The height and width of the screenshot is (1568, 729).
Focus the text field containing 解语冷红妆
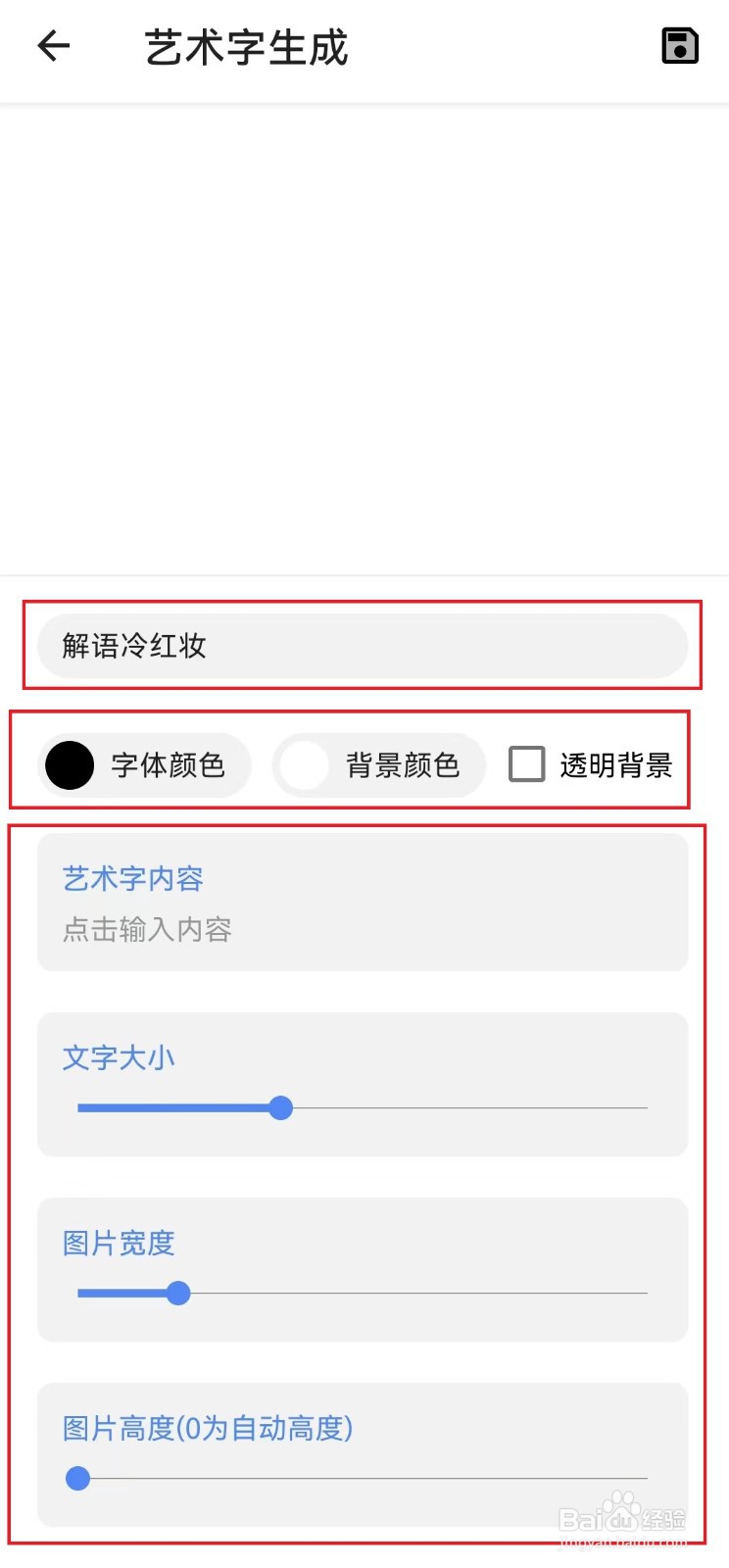(363, 646)
